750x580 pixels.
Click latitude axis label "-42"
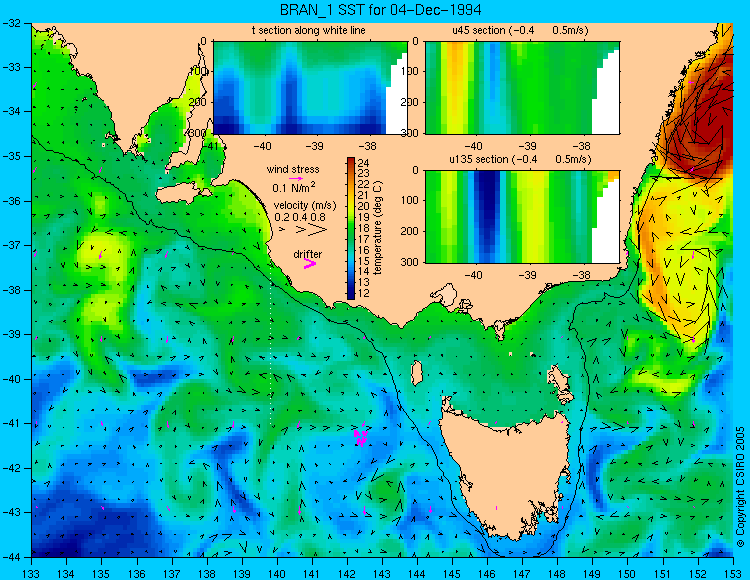click(11, 468)
